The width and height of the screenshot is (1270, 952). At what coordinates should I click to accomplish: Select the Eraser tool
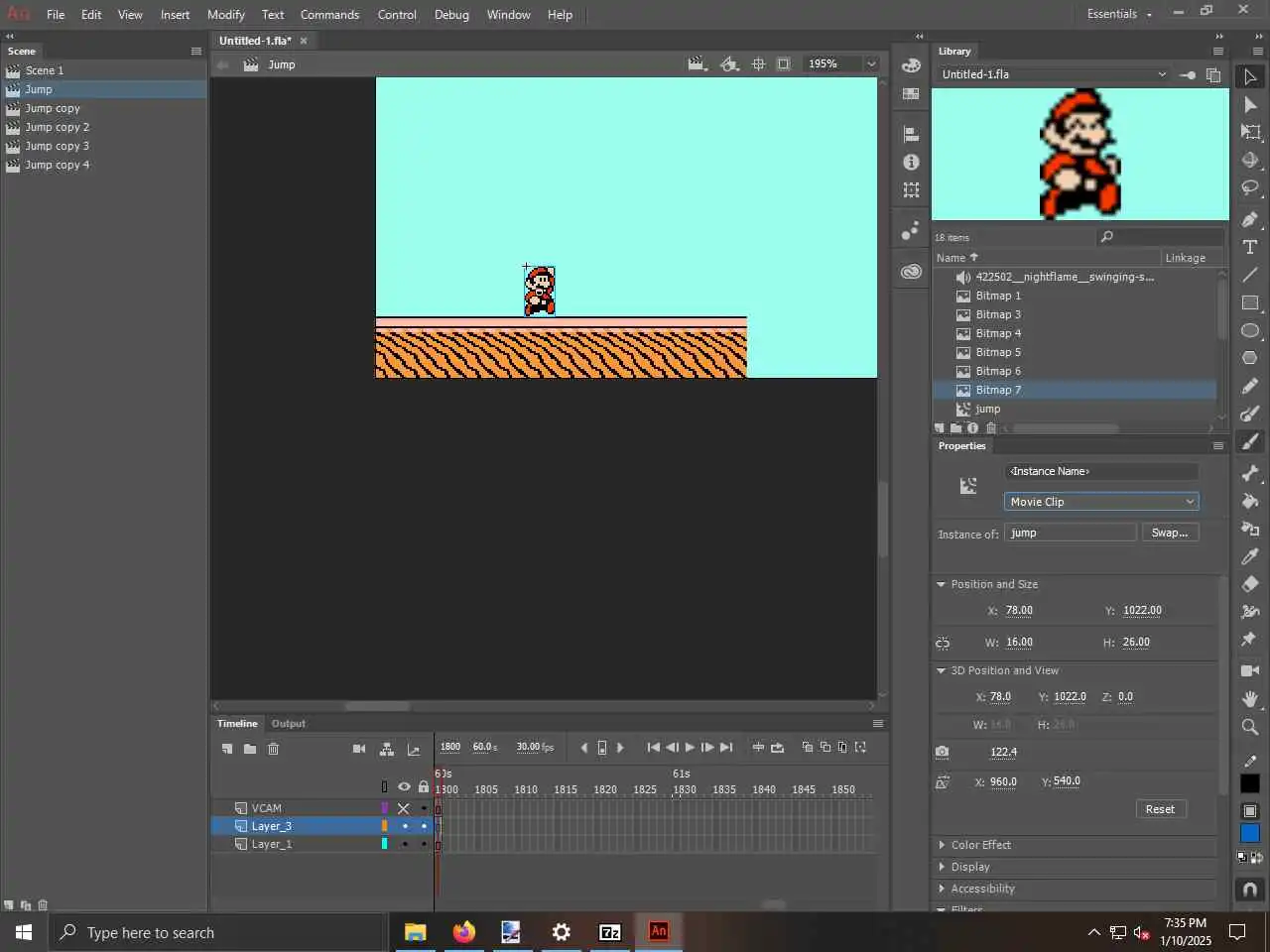tap(1250, 584)
